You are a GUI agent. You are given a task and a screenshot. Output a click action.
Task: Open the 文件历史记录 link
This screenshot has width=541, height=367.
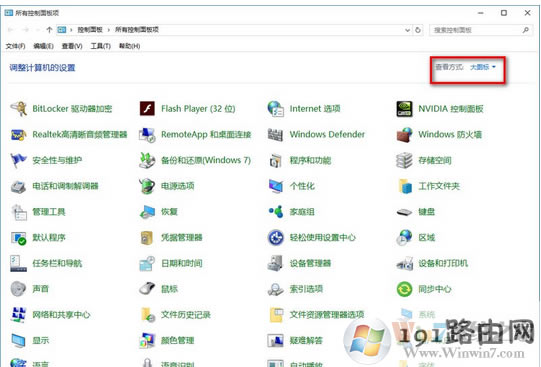coord(186,315)
